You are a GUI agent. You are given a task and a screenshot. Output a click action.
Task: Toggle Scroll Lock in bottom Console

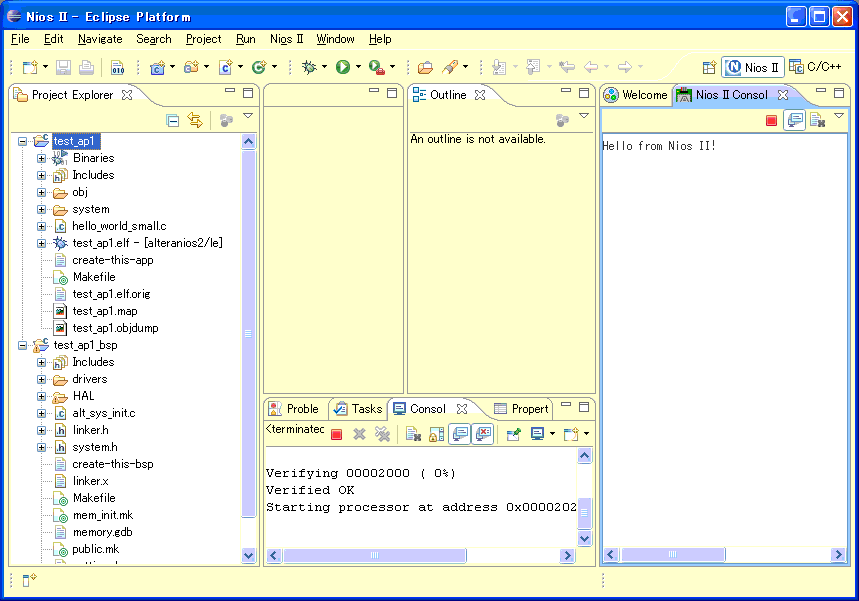coord(437,434)
